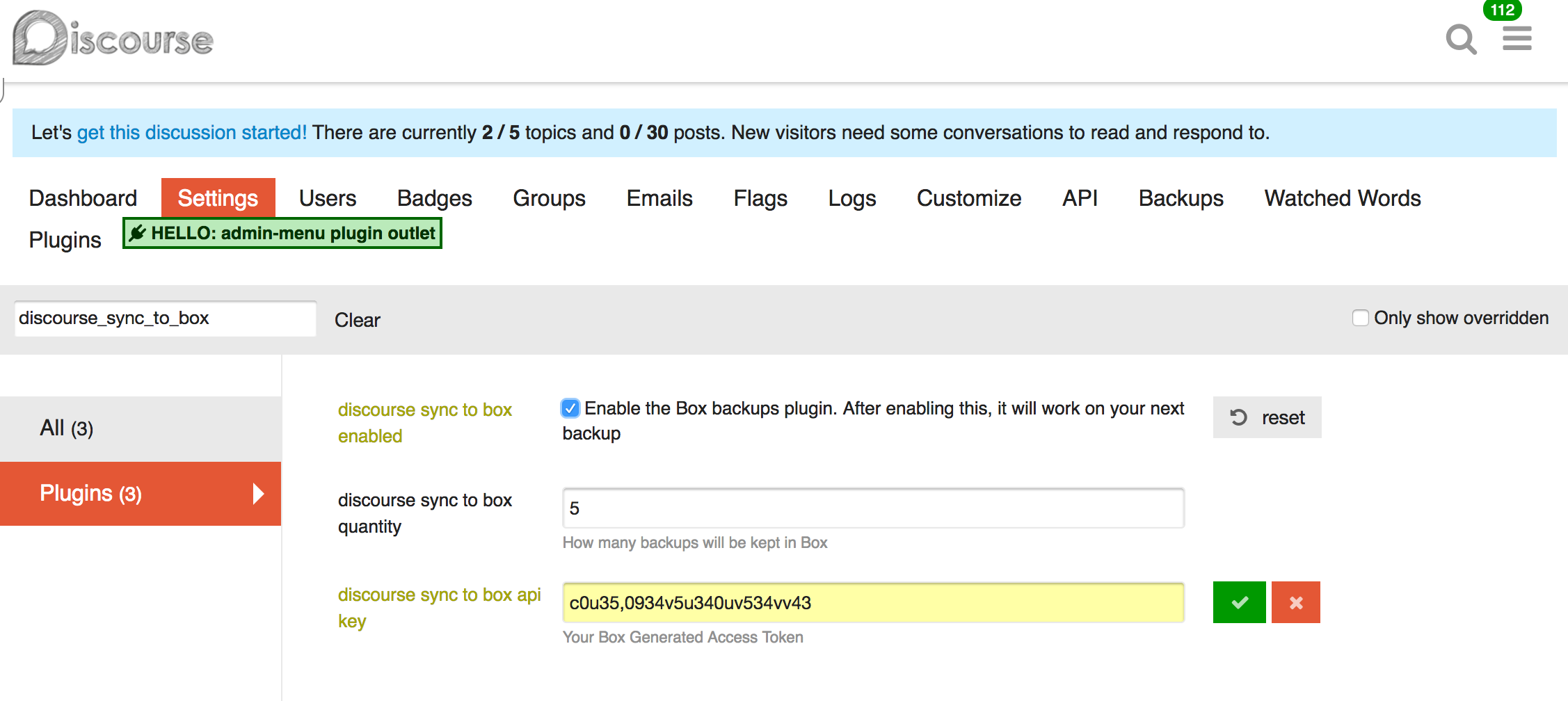Open the search magnifier icon

tap(1461, 39)
